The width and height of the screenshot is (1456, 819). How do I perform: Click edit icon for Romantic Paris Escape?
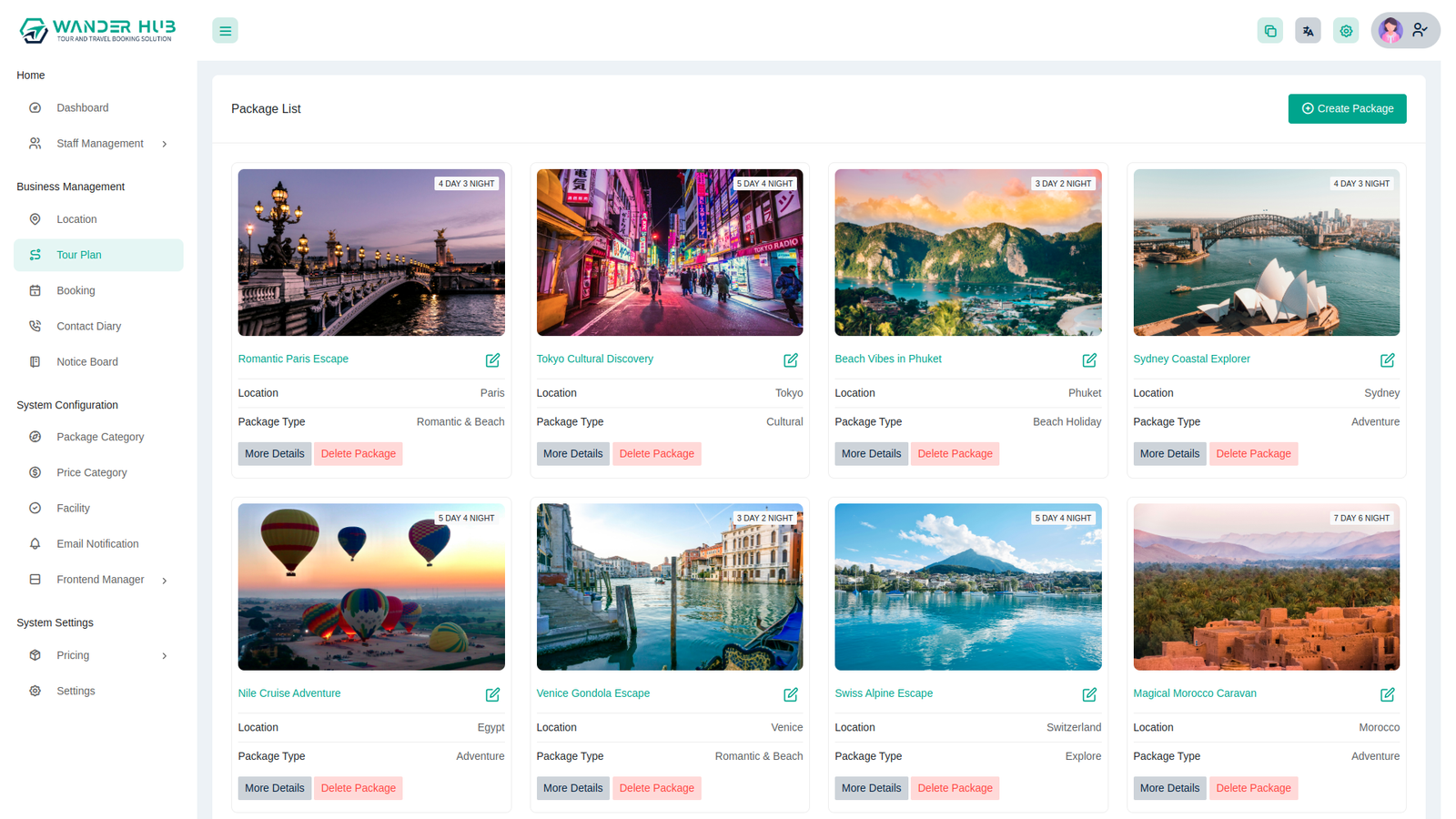492,360
